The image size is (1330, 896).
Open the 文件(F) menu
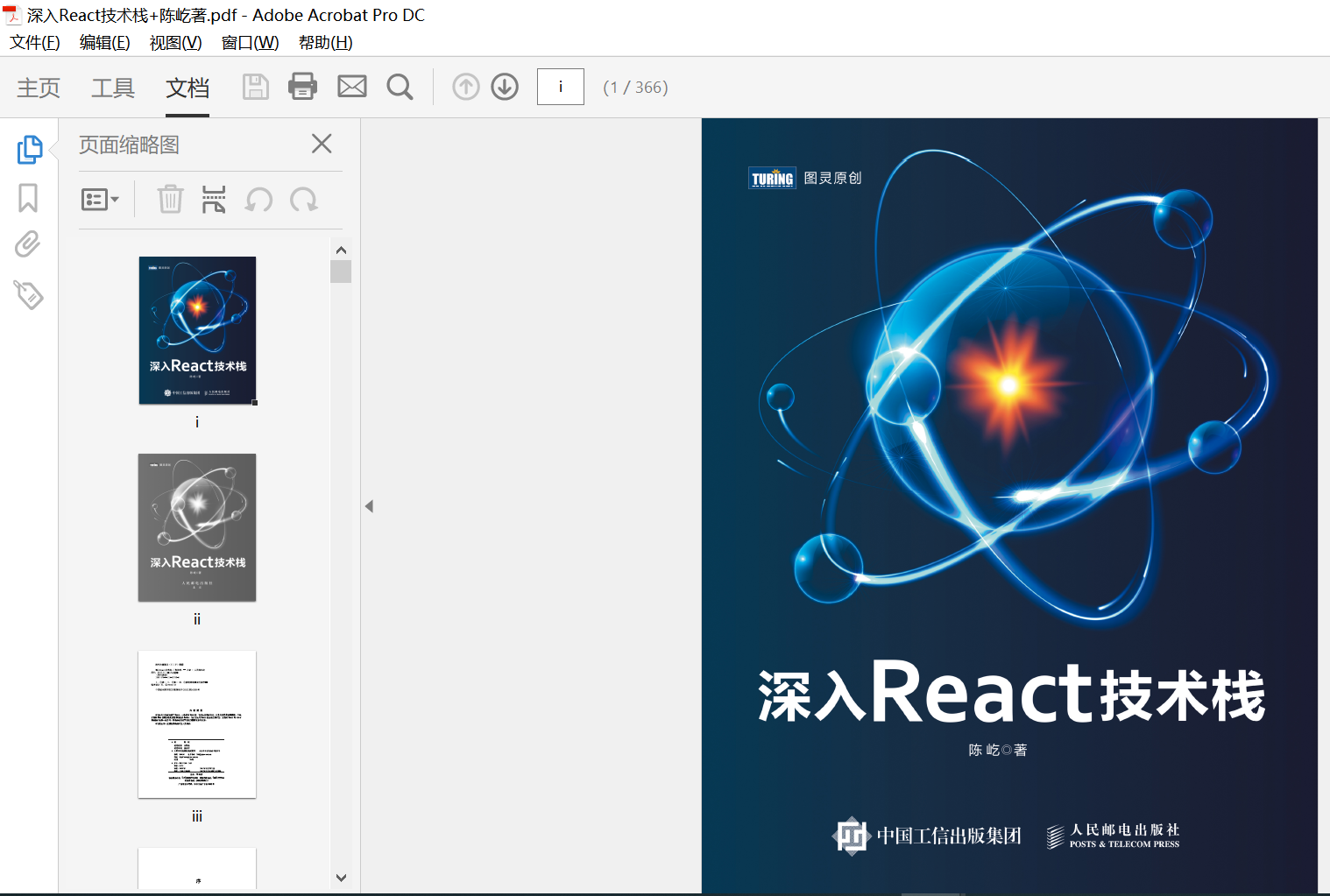click(x=35, y=43)
